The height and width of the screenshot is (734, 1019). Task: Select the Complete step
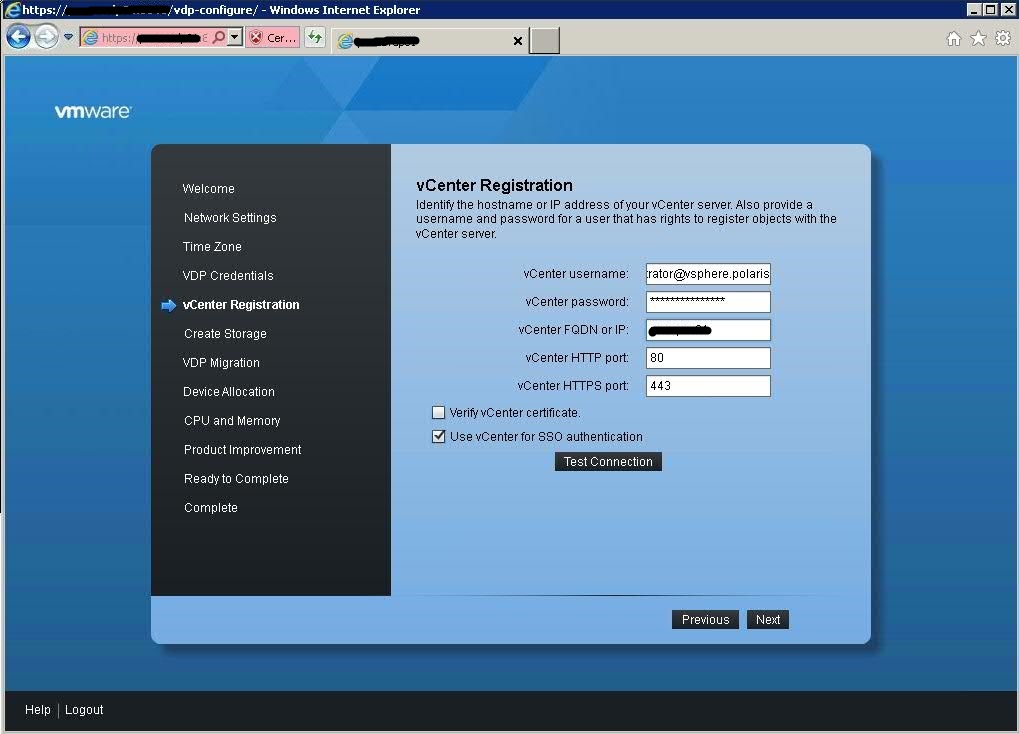pos(211,508)
